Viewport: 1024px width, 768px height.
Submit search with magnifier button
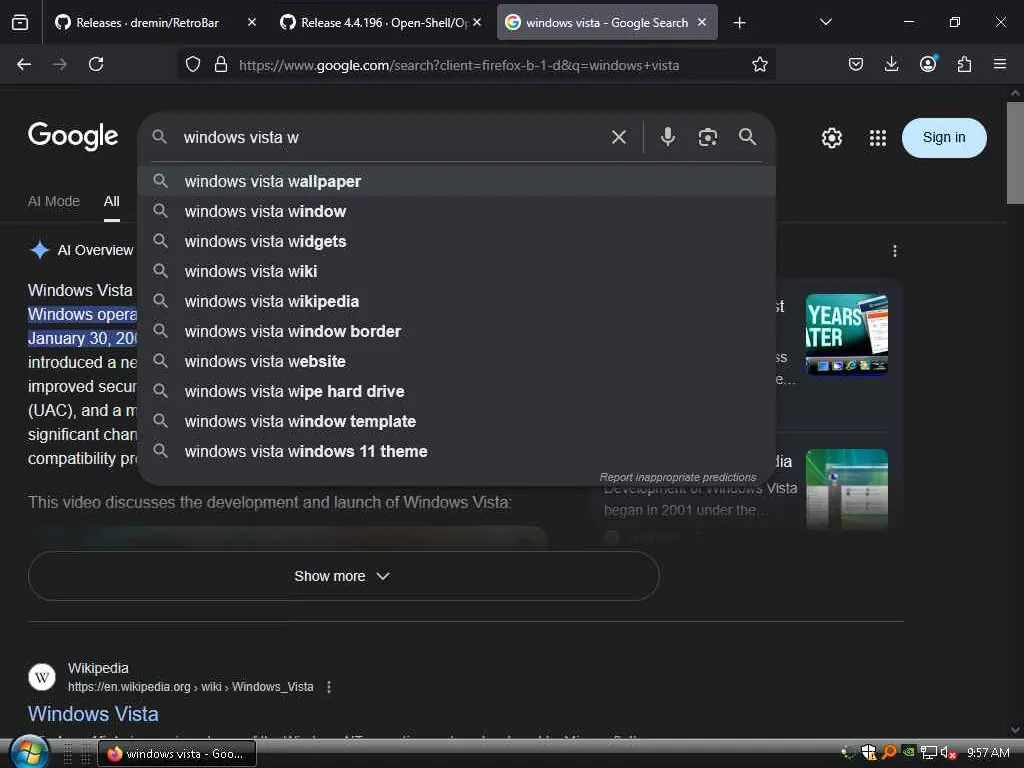[x=748, y=137]
